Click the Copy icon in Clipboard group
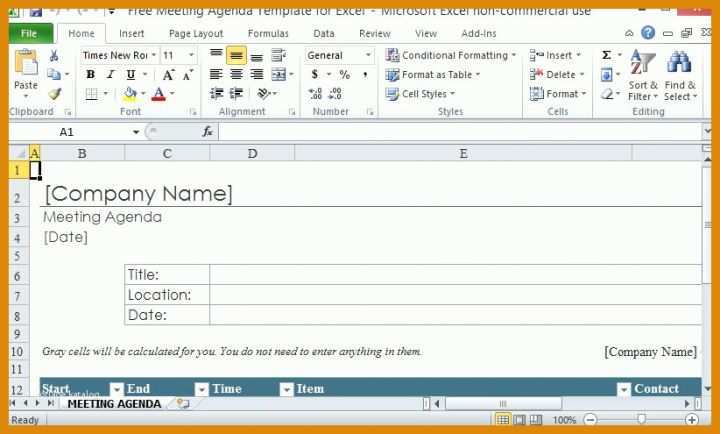 tap(54, 74)
